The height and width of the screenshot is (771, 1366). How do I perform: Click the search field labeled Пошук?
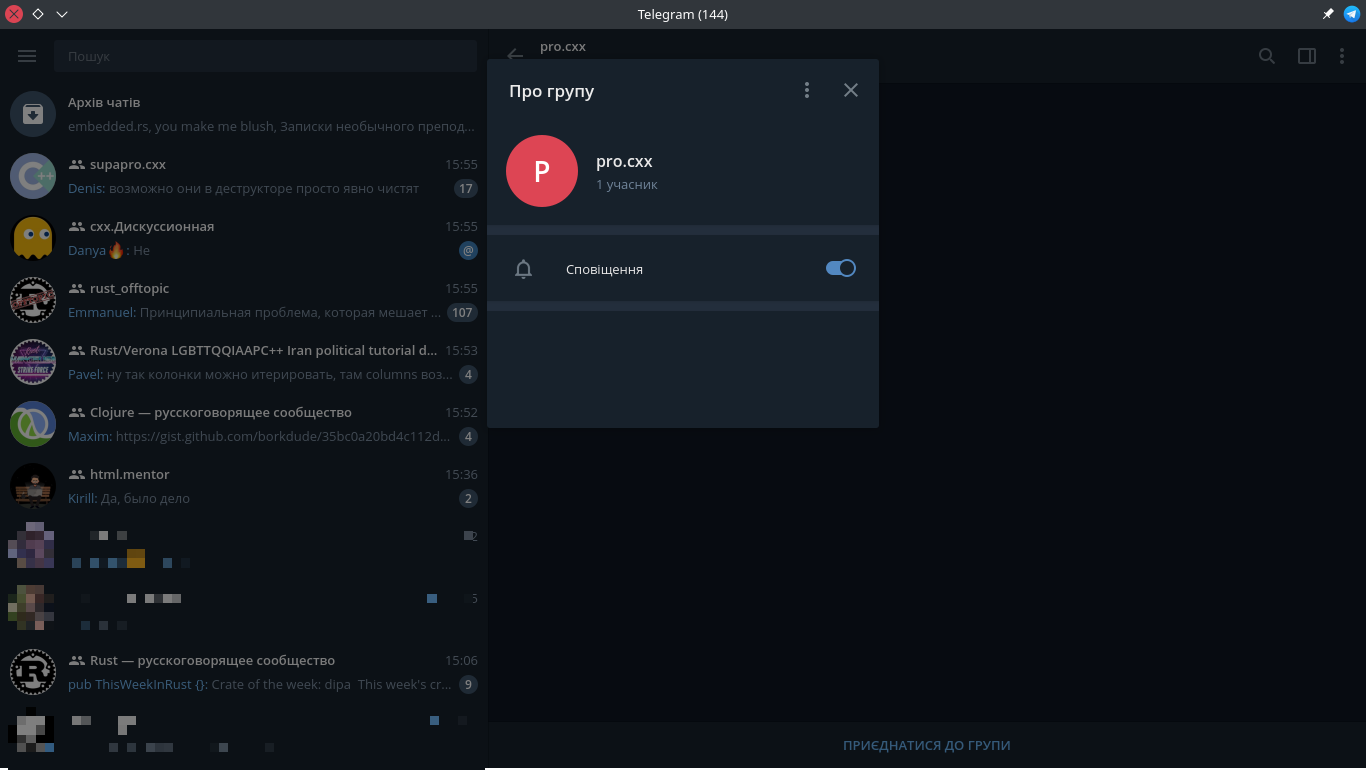[x=266, y=56]
